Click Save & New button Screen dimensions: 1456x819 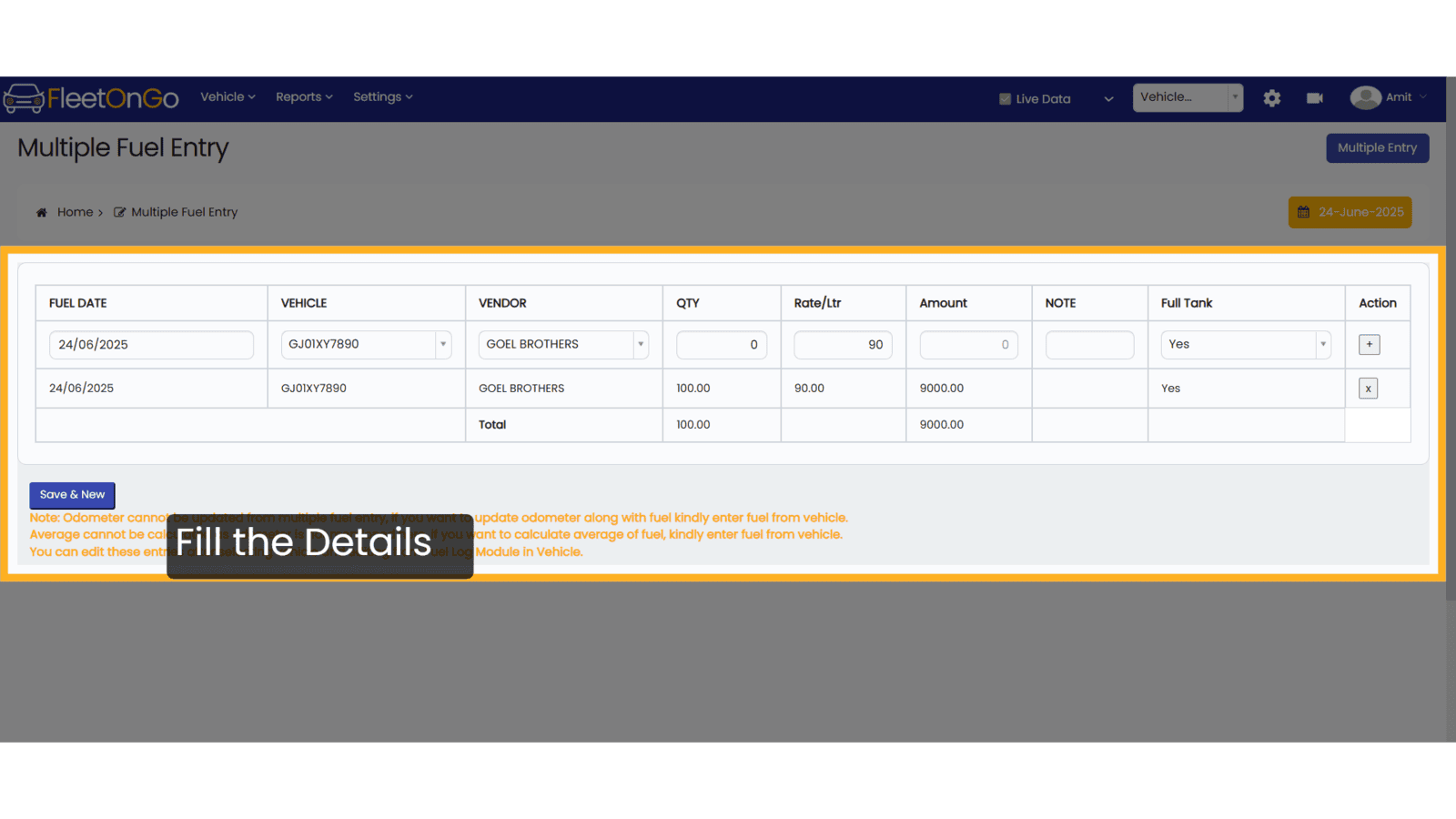point(72,495)
